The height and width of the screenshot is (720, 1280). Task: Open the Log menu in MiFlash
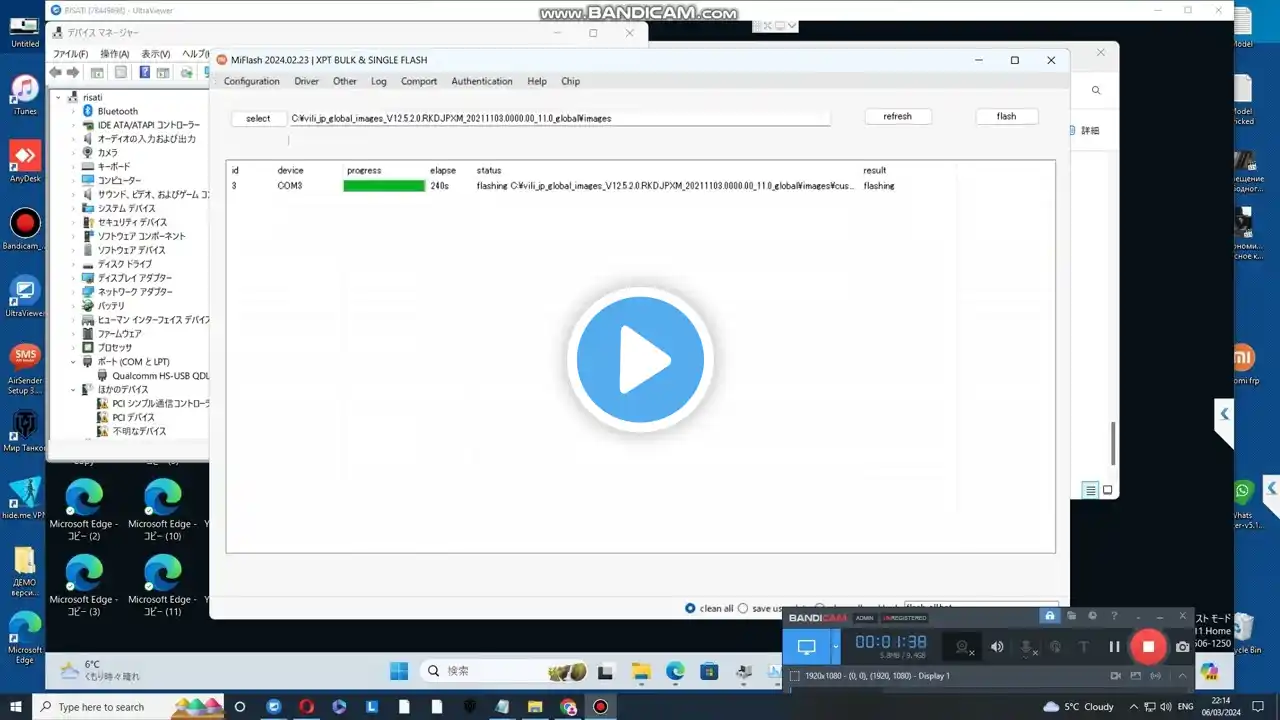pyautogui.click(x=379, y=81)
